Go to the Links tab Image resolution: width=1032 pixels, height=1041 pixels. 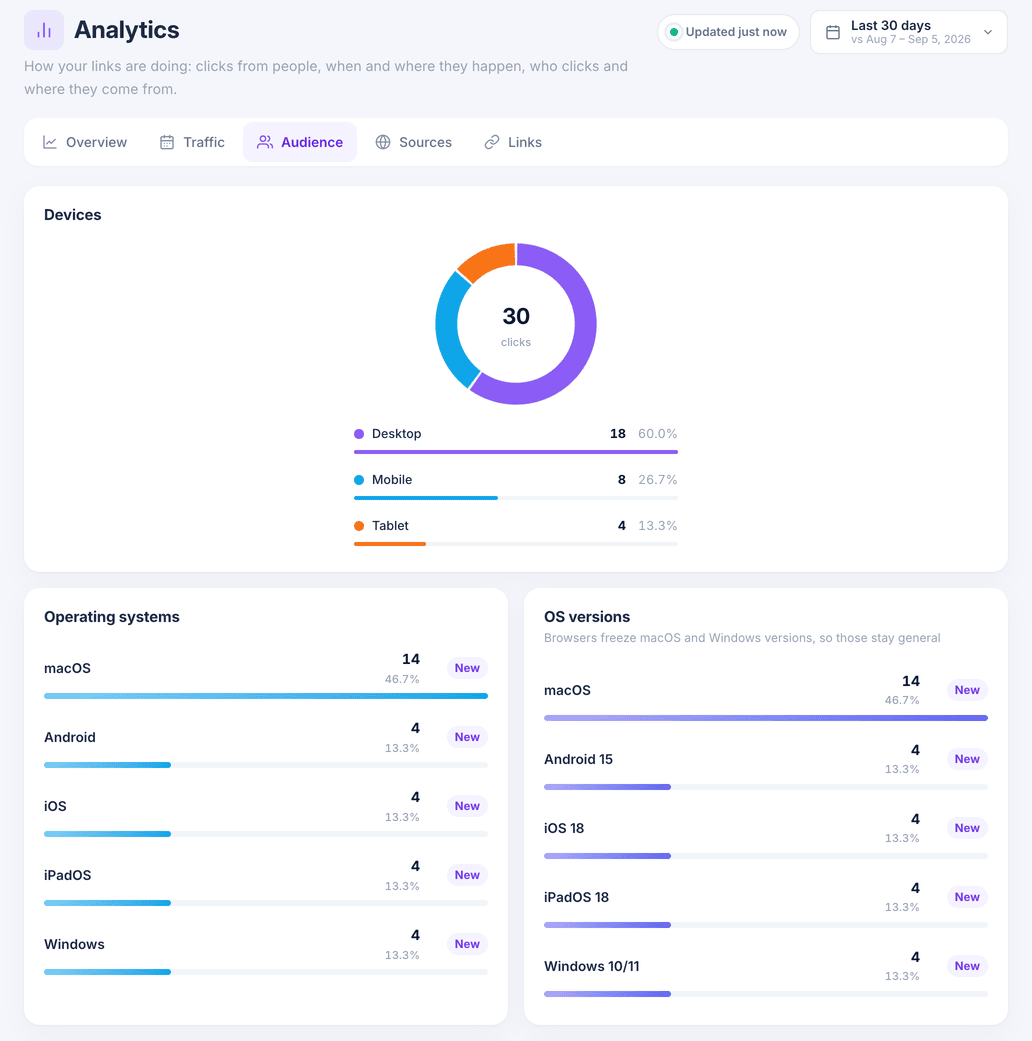(513, 142)
